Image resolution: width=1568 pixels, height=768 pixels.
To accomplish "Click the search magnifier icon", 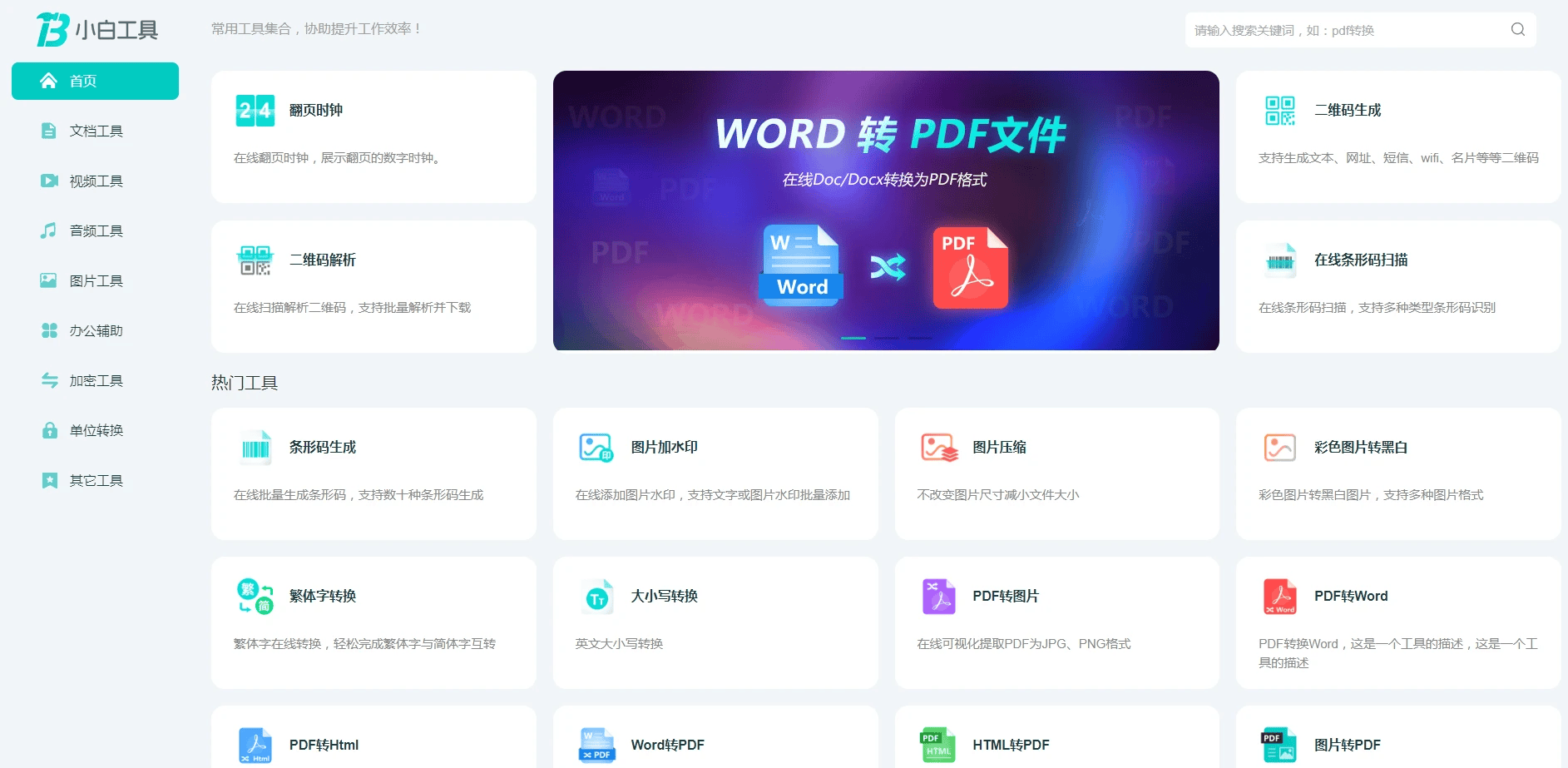I will tap(1518, 29).
